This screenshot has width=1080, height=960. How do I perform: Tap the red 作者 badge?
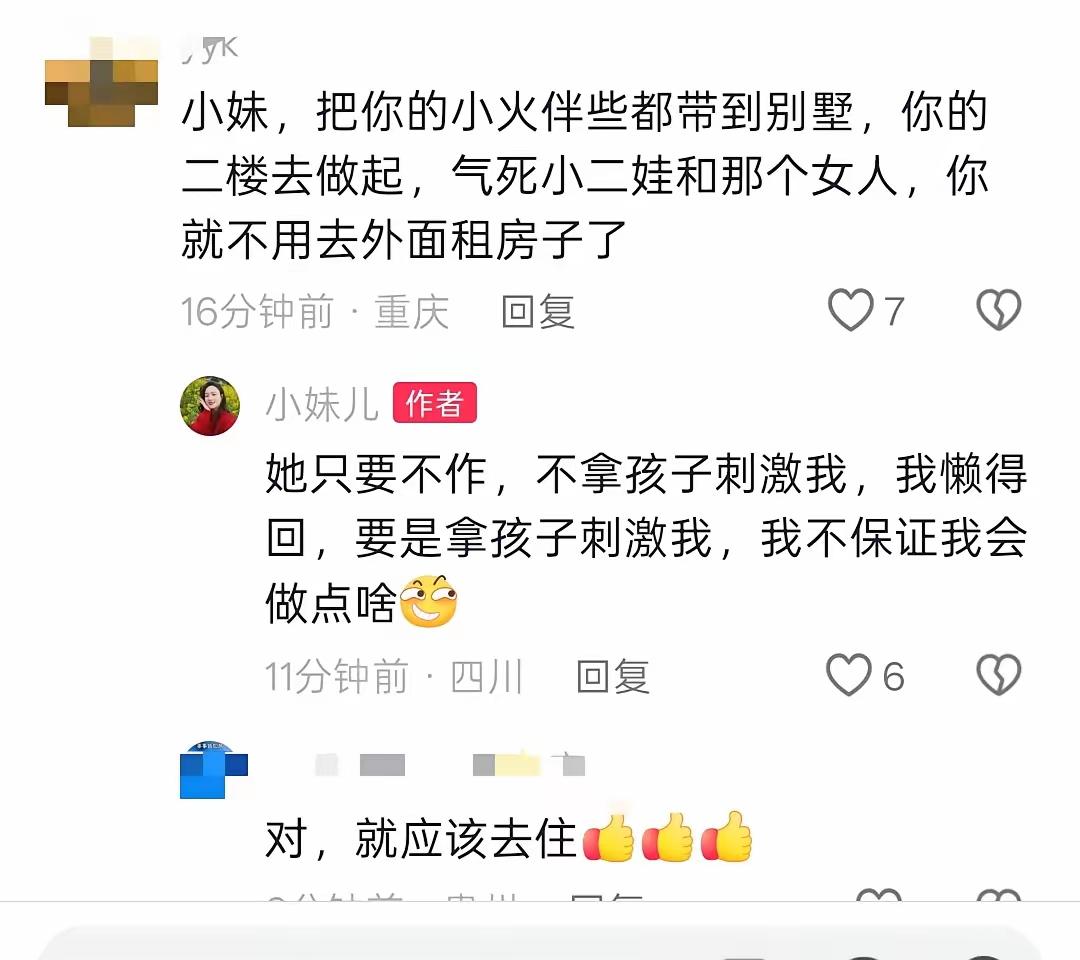click(435, 403)
